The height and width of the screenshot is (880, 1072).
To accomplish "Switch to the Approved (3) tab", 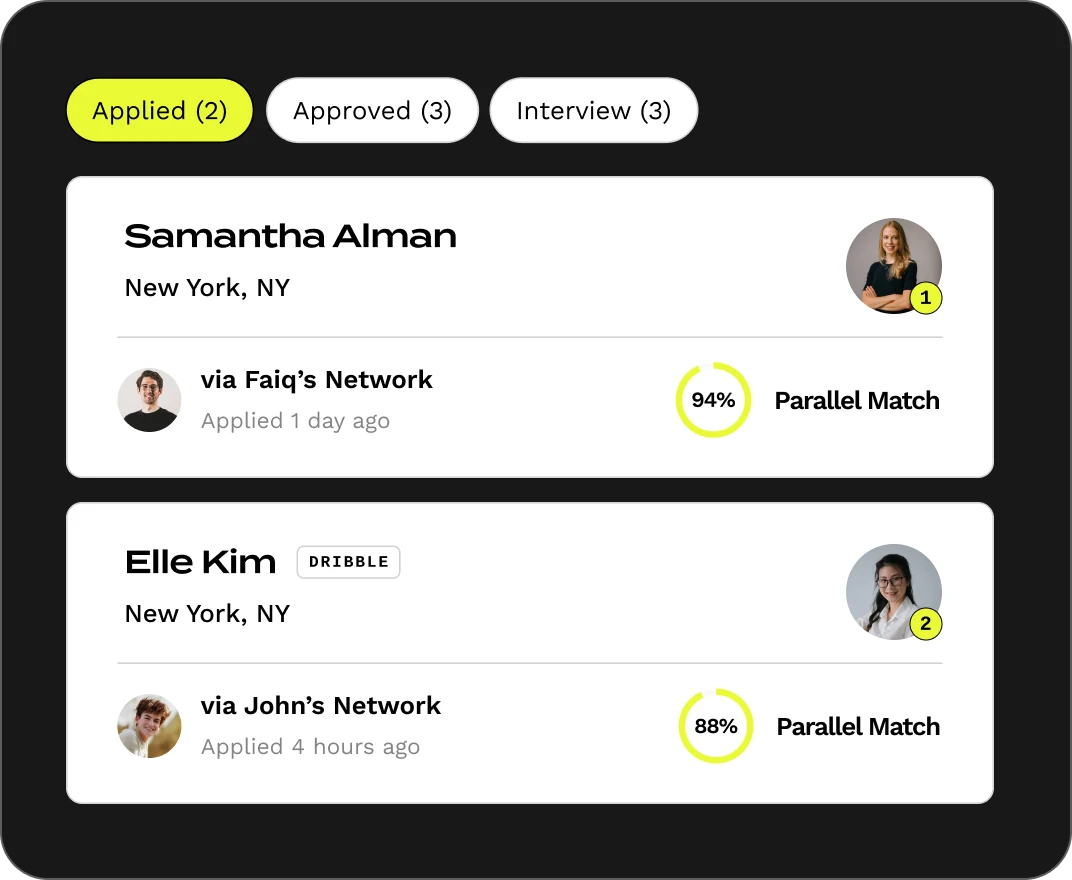I will [x=372, y=110].
